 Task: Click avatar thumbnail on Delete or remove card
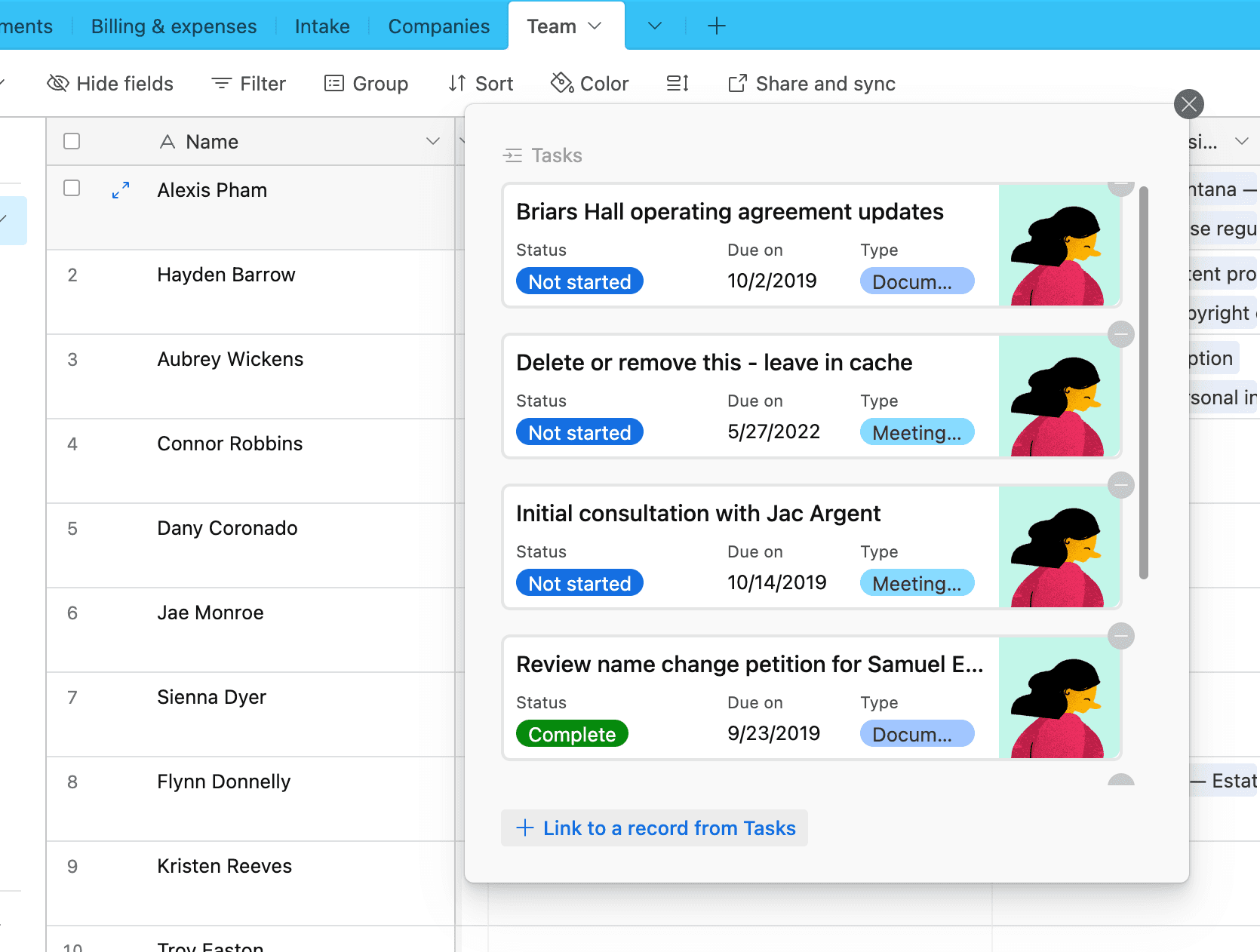point(1059,396)
